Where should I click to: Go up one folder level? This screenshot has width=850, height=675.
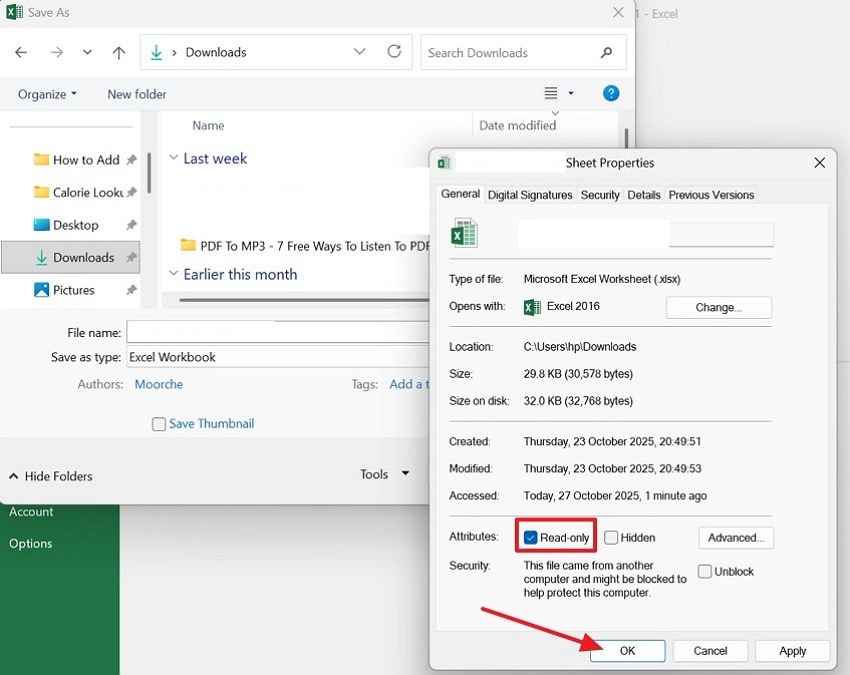tap(119, 52)
